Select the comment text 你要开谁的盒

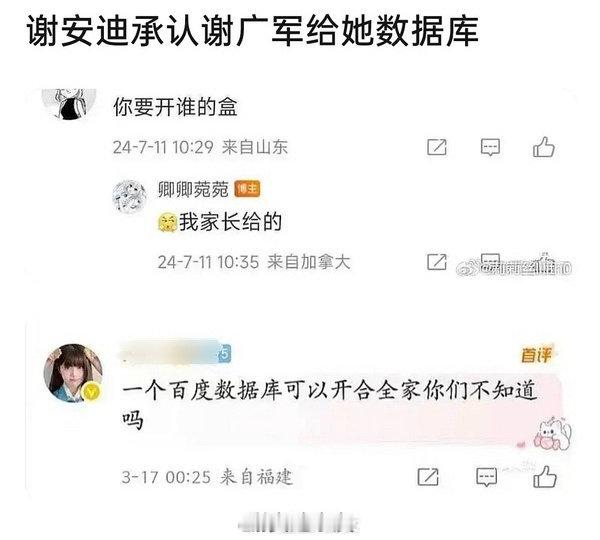click(x=175, y=107)
